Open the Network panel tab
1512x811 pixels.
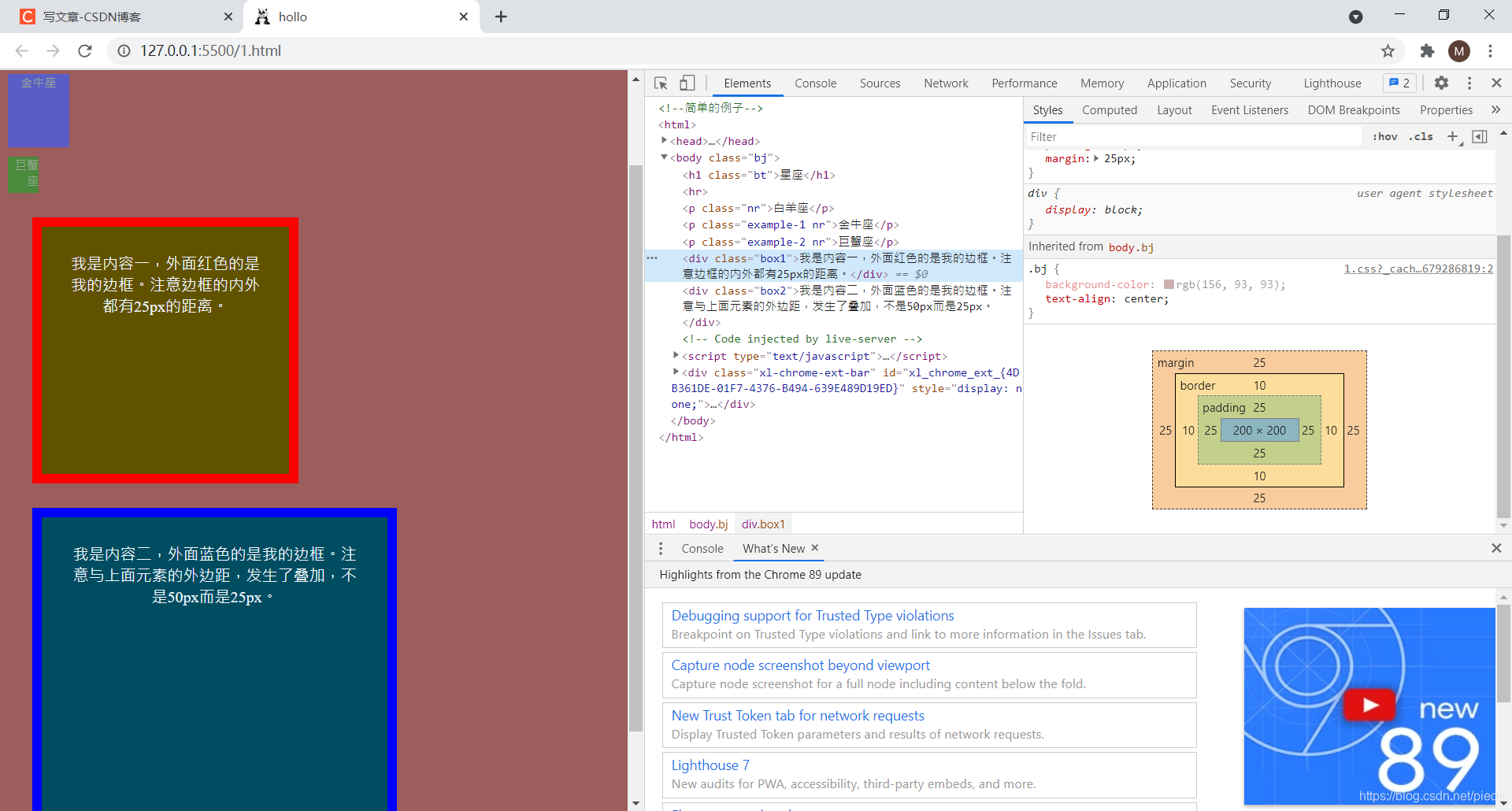[x=946, y=83]
